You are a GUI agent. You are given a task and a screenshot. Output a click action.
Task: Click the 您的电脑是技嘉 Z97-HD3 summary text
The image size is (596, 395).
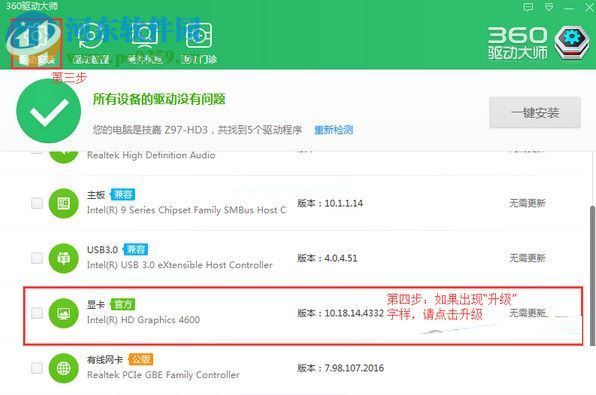click(x=198, y=130)
